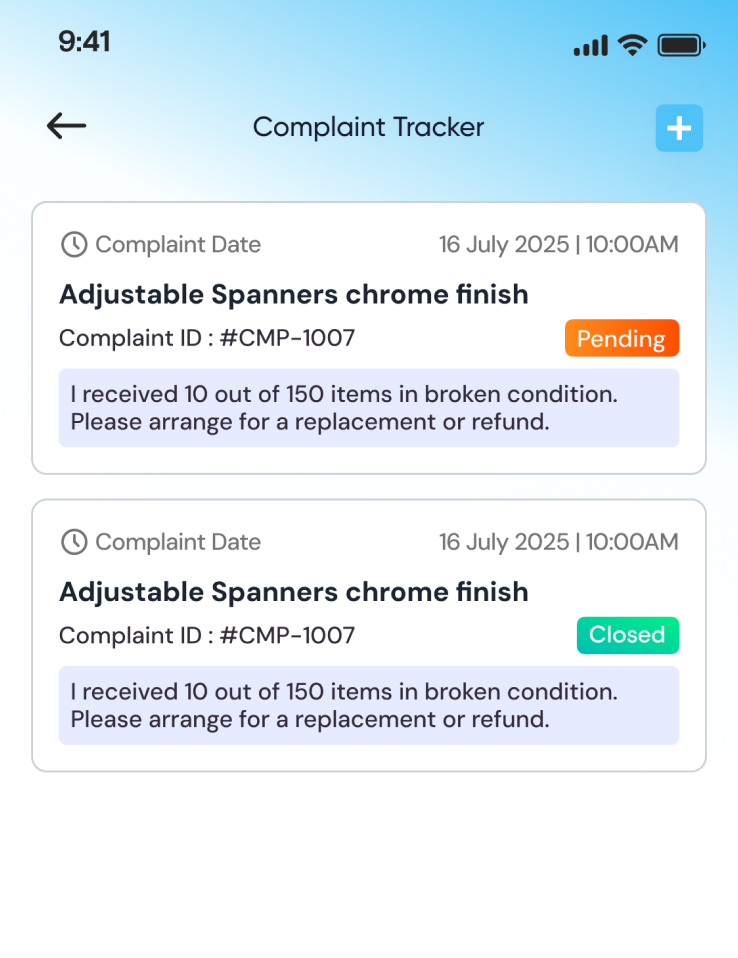This screenshot has height=958, width=738.
Task: Tap the Complaint Date label in the first card
Action: (178, 244)
